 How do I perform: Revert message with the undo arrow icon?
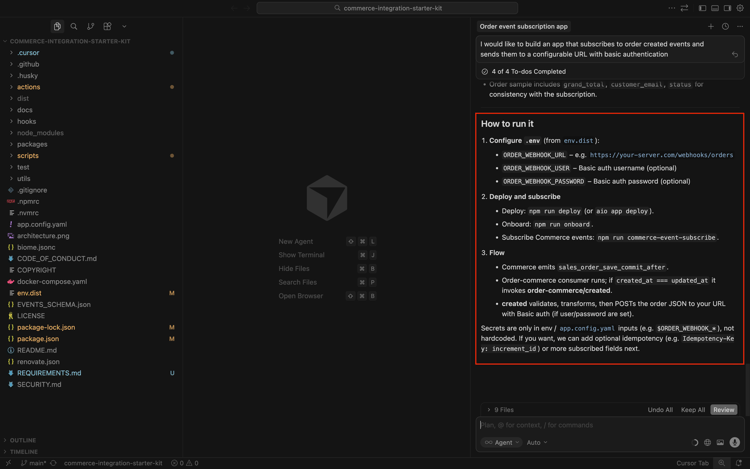(735, 55)
